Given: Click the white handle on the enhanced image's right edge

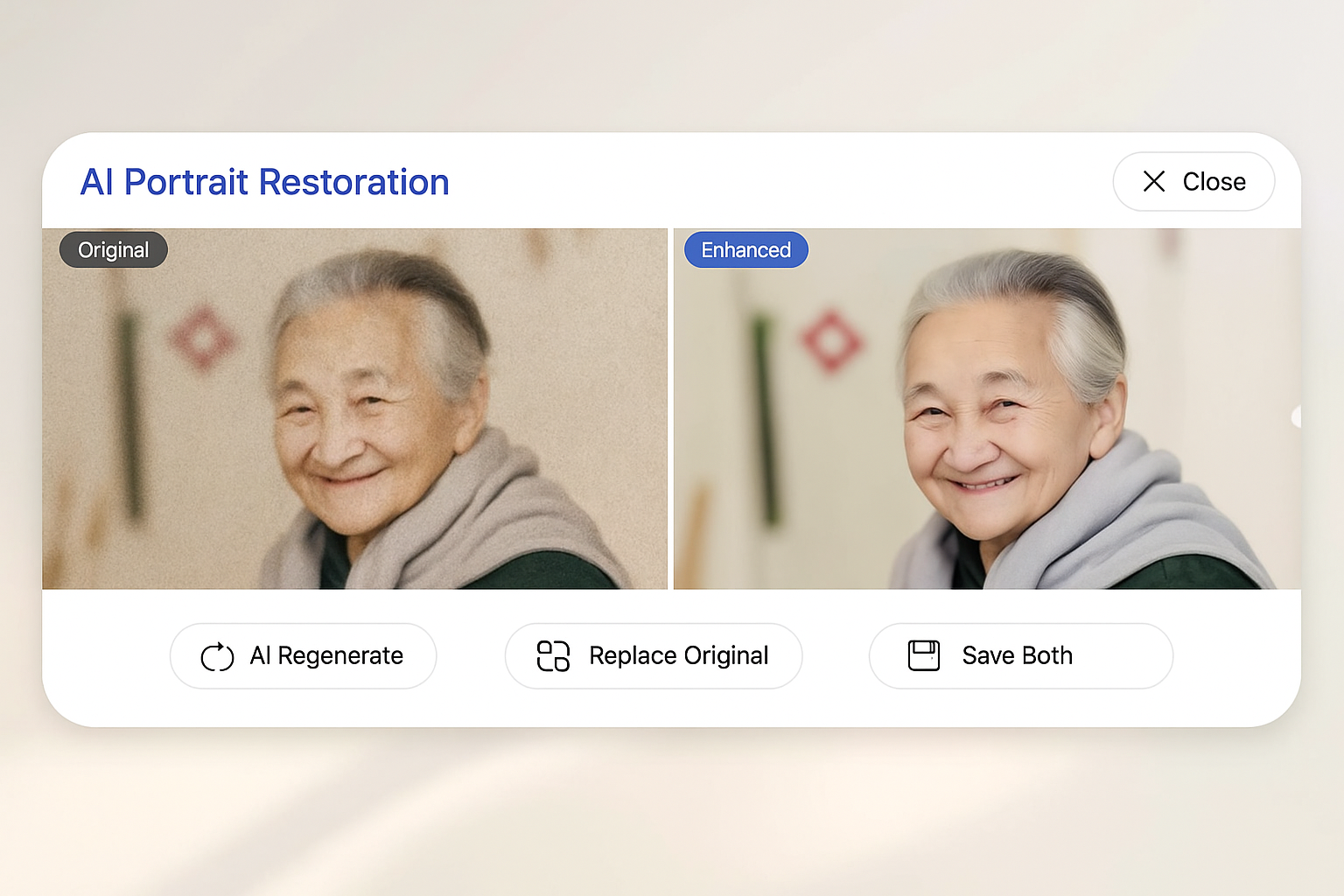Looking at the screenshot, I should click(x=1297, y=417).
